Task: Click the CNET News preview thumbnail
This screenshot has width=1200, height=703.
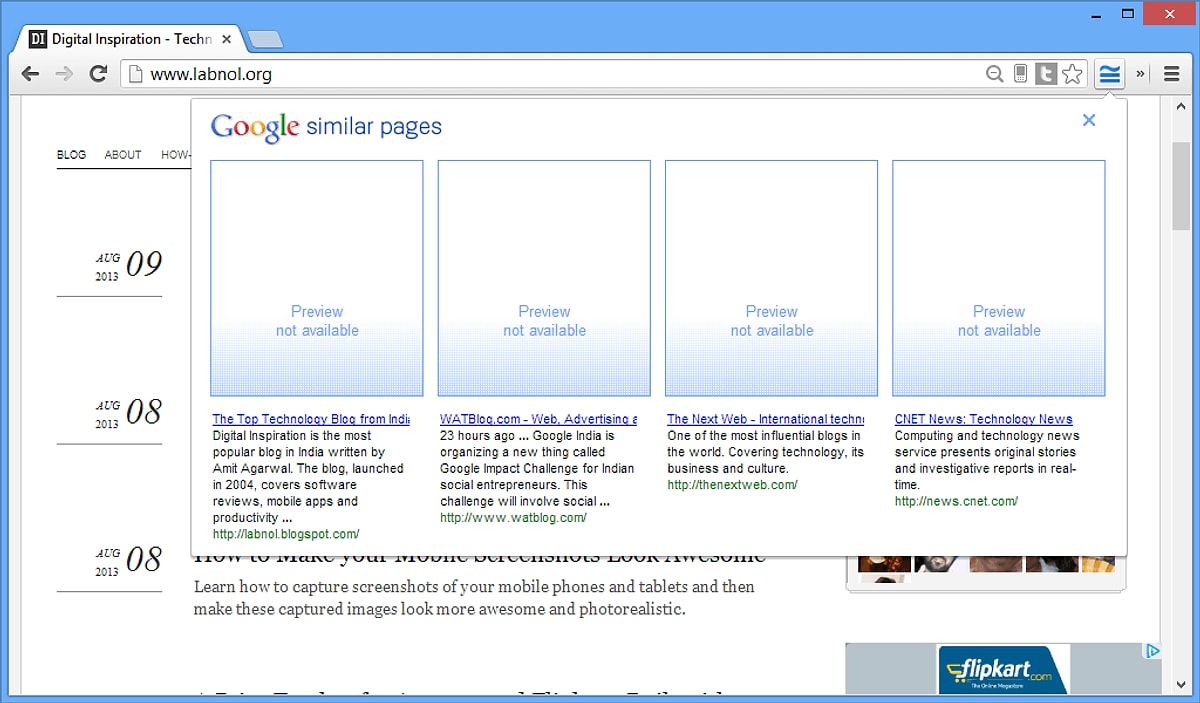Action: click(998, 278)
